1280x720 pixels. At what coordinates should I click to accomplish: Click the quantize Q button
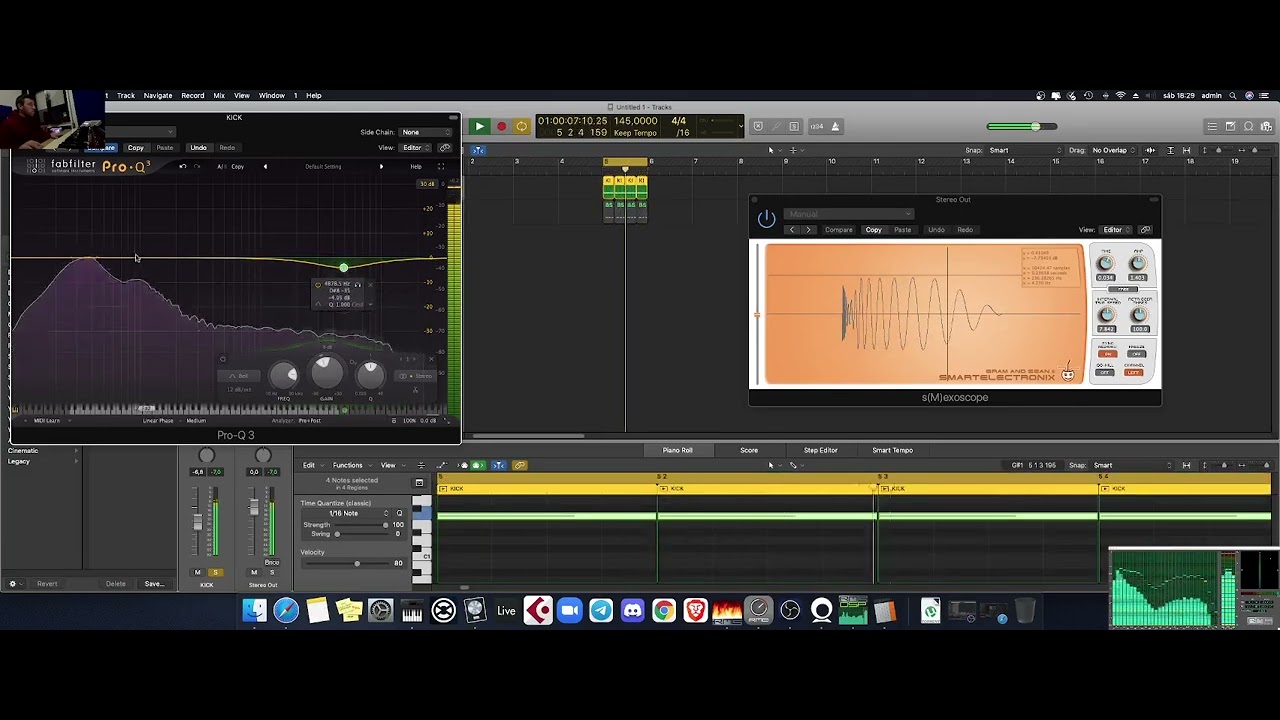(399, 513)
